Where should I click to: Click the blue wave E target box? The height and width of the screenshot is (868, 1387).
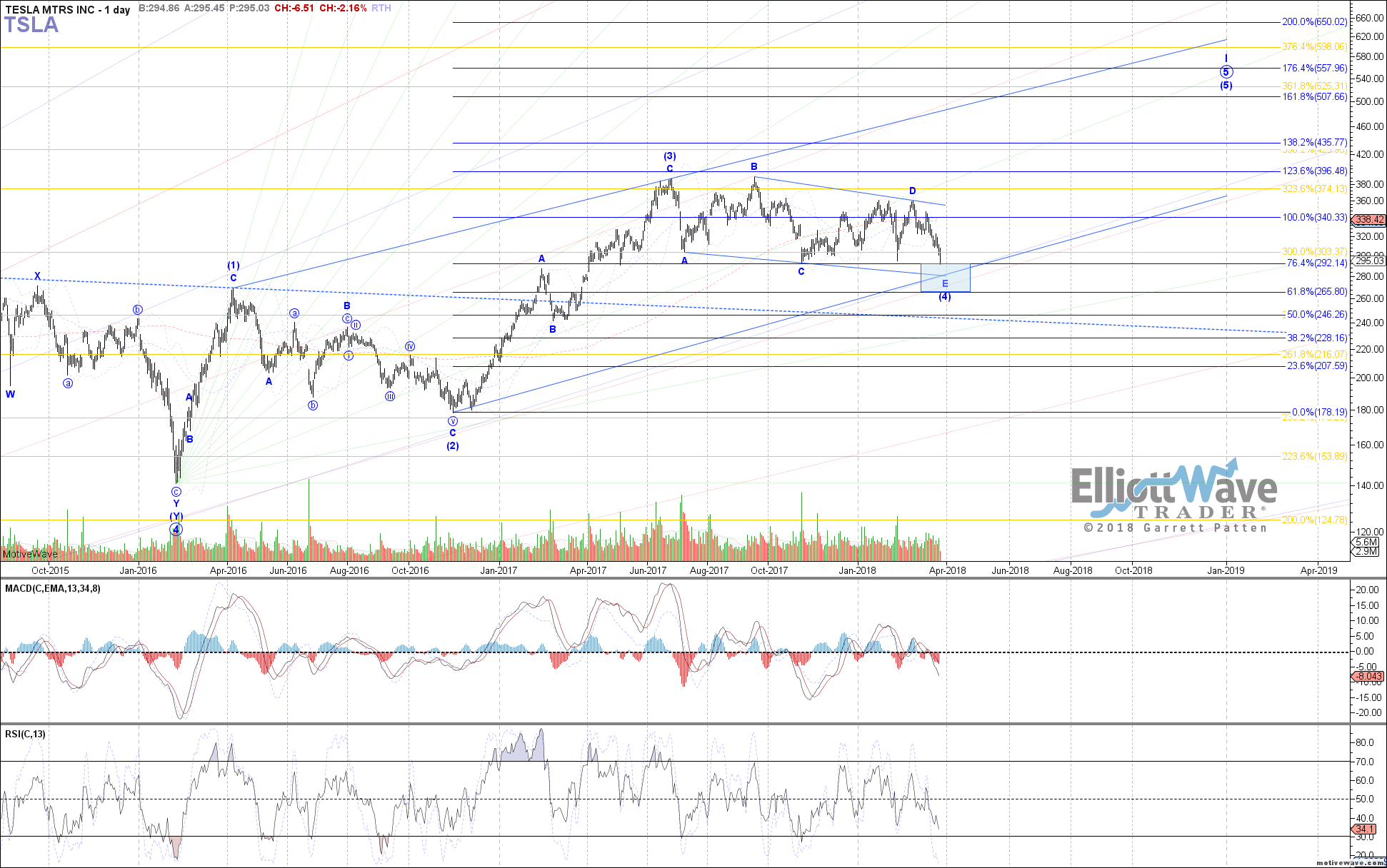click(x=946, y=278)
